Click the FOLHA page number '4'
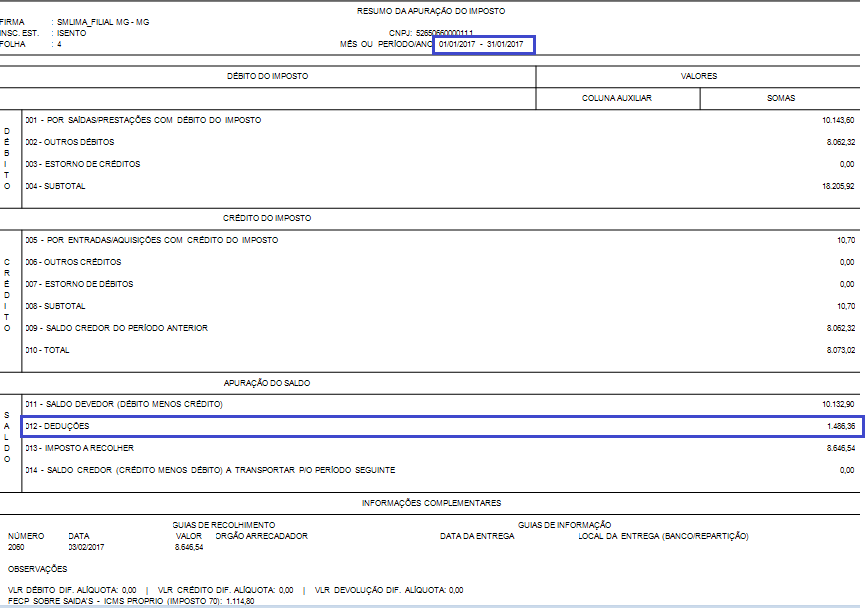867x608 pixels. tap(59, 44)
